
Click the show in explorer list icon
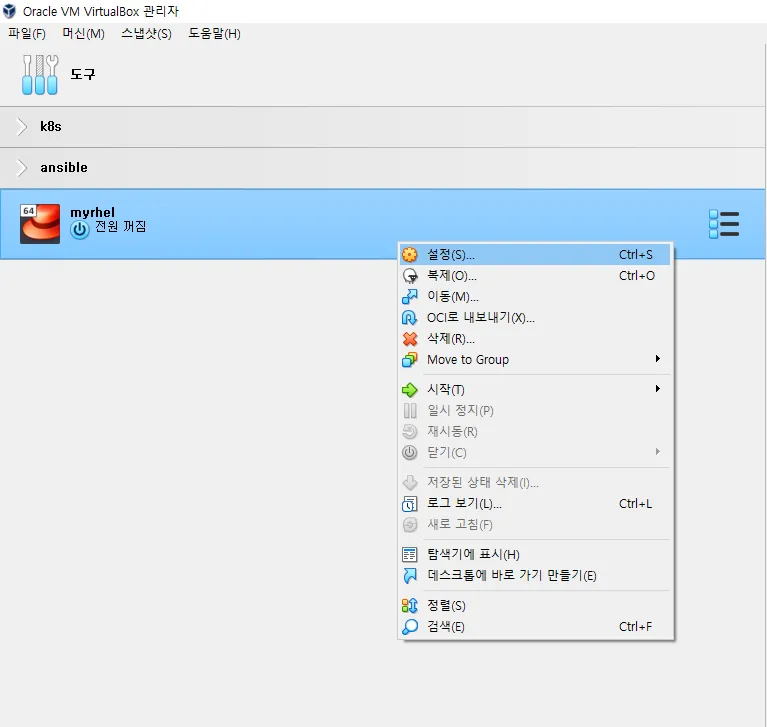pyautogui.click(x=409, y=554)
